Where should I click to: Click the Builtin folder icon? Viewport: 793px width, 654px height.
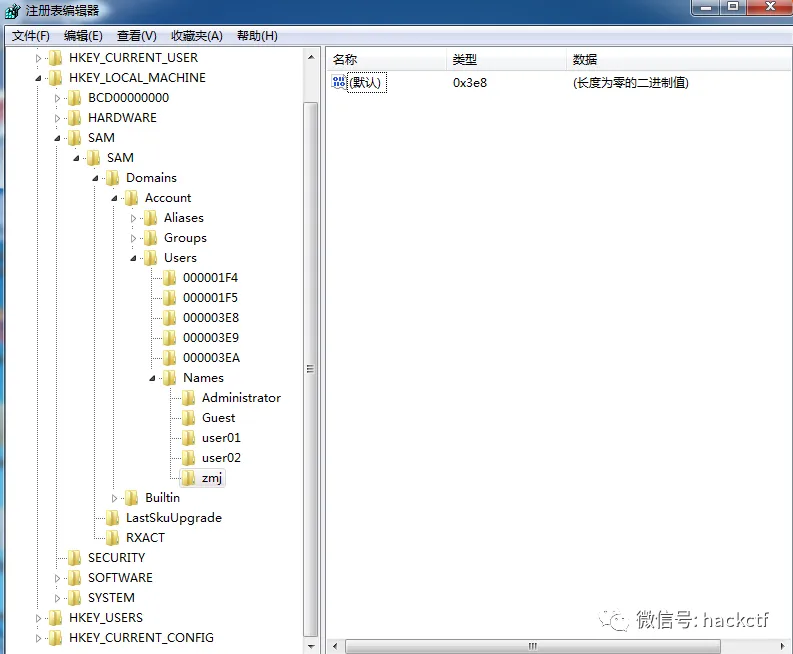131,498
